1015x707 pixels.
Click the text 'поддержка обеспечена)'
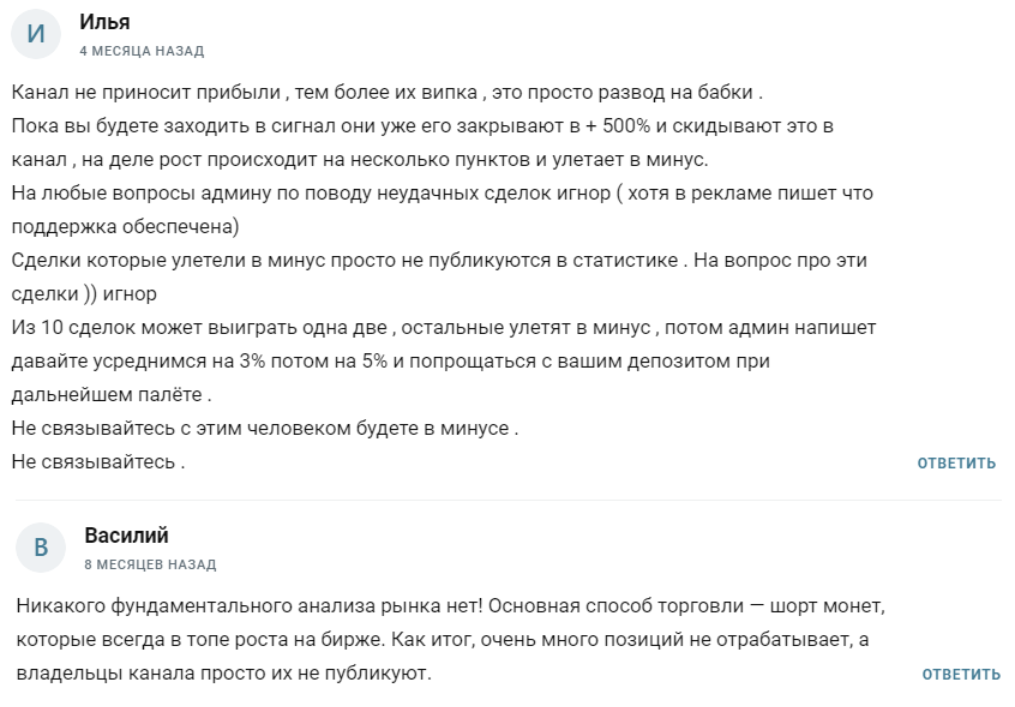click(125, 227)
